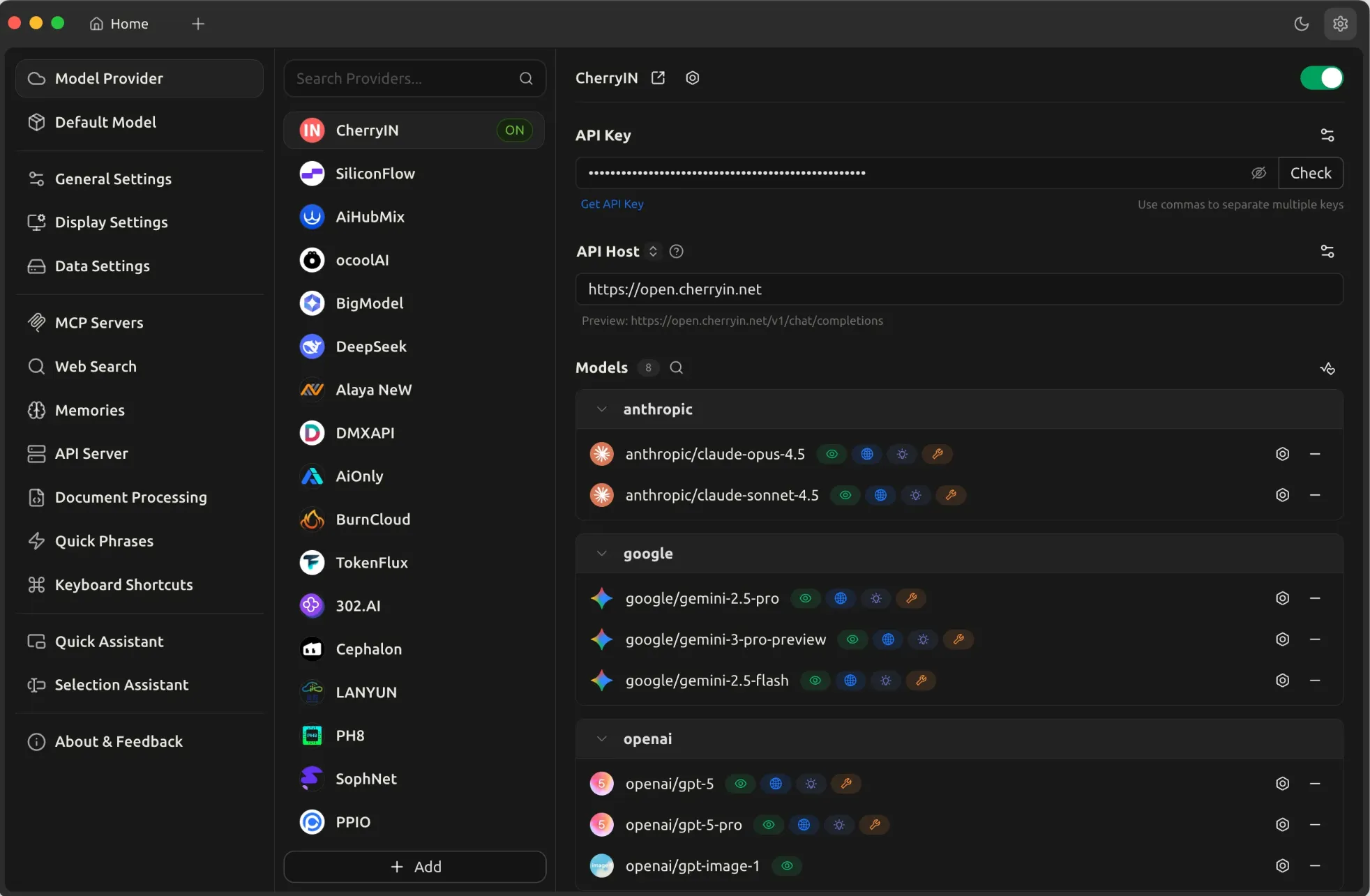Remove google/gemini-3-pro-preview model

pyautogui.click(x=1315, y=639)
